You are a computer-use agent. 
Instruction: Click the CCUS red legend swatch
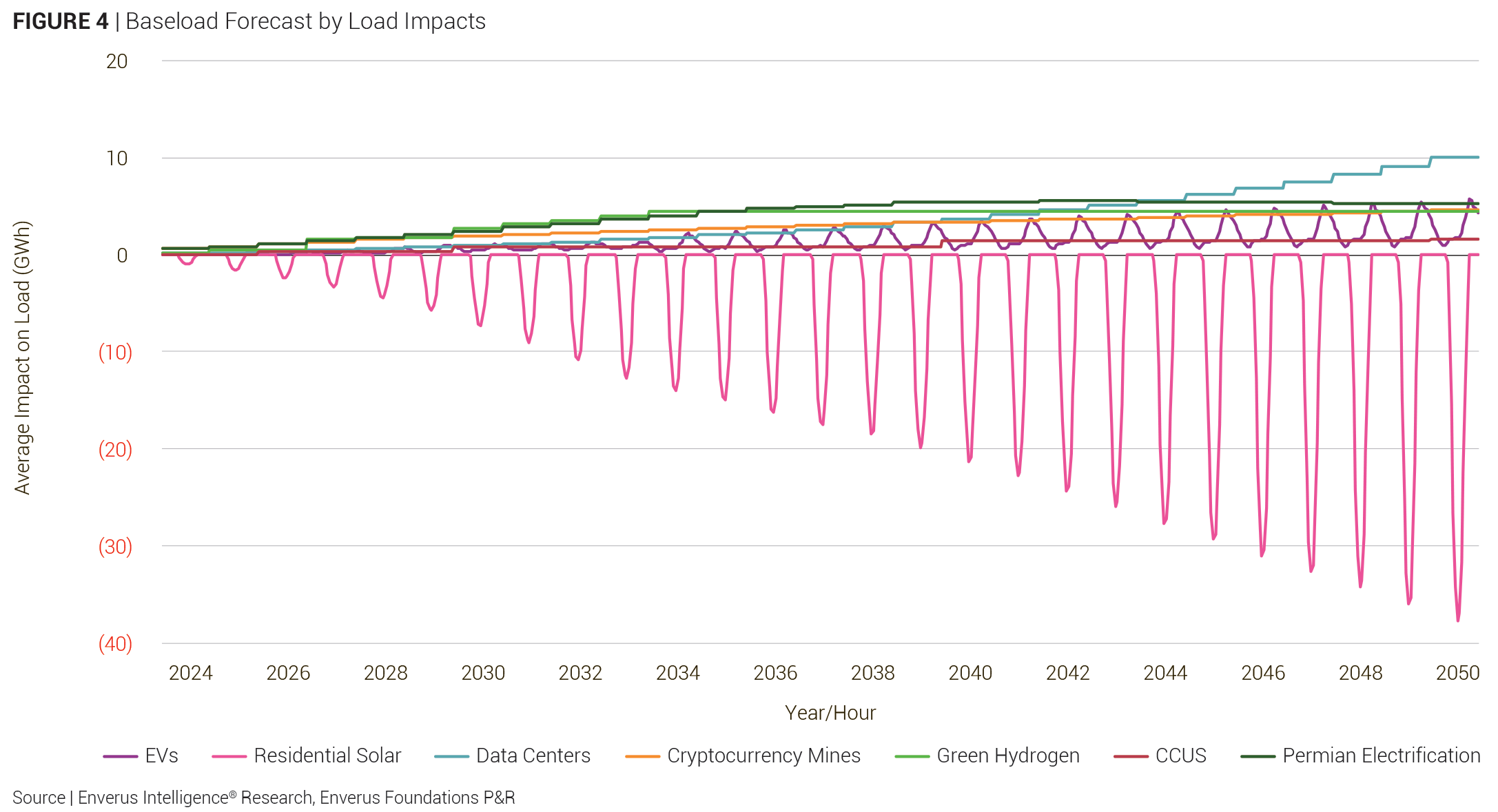pyautogui.click(x=1131, y=756)
